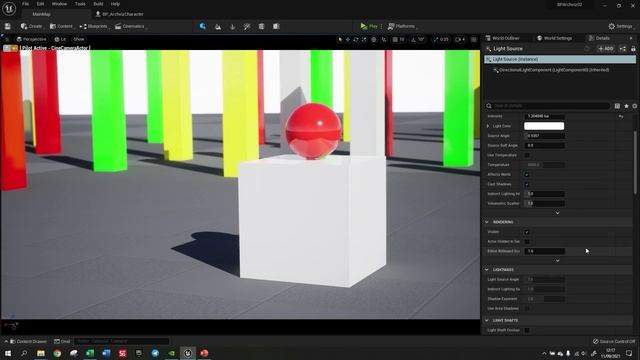The height and width of the screenshot is (360, 640).
Task: Switch to Brush Editing mode icon
Action: [276, 27]
